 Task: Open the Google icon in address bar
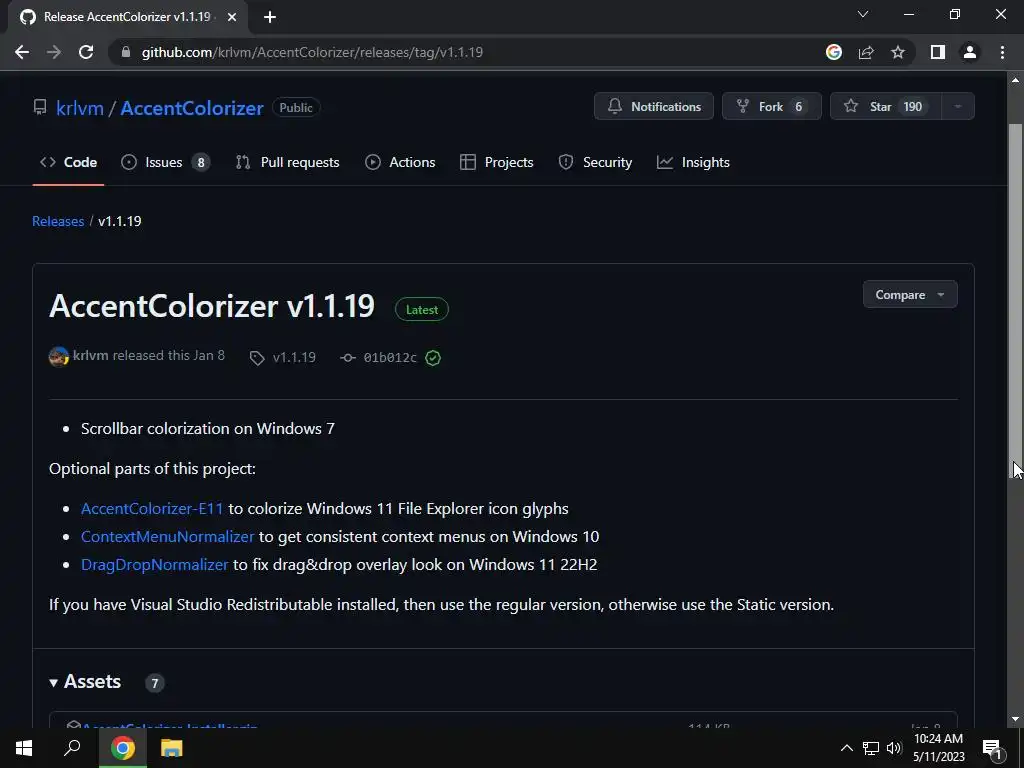coord(834,52)
